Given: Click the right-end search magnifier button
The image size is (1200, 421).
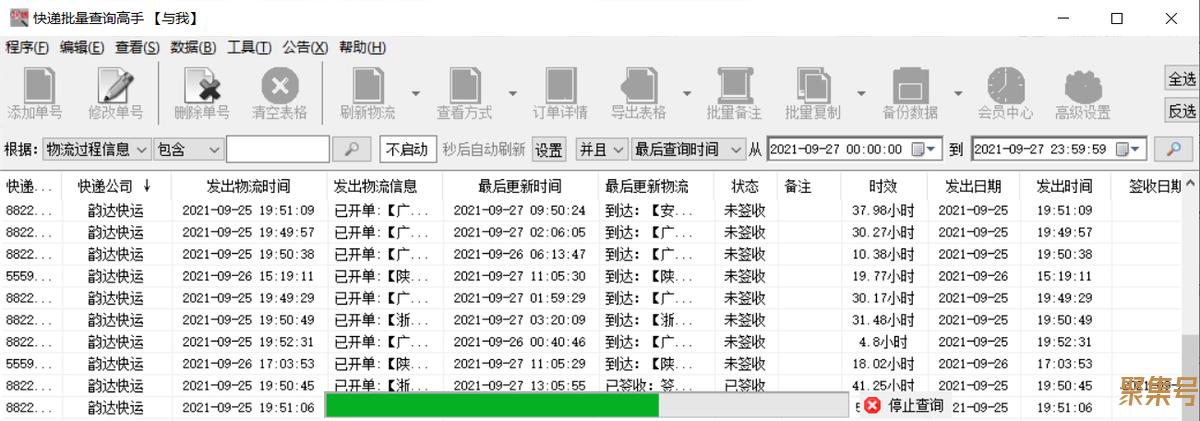Looking at the screenshot, I should (x=1174, y=149).
